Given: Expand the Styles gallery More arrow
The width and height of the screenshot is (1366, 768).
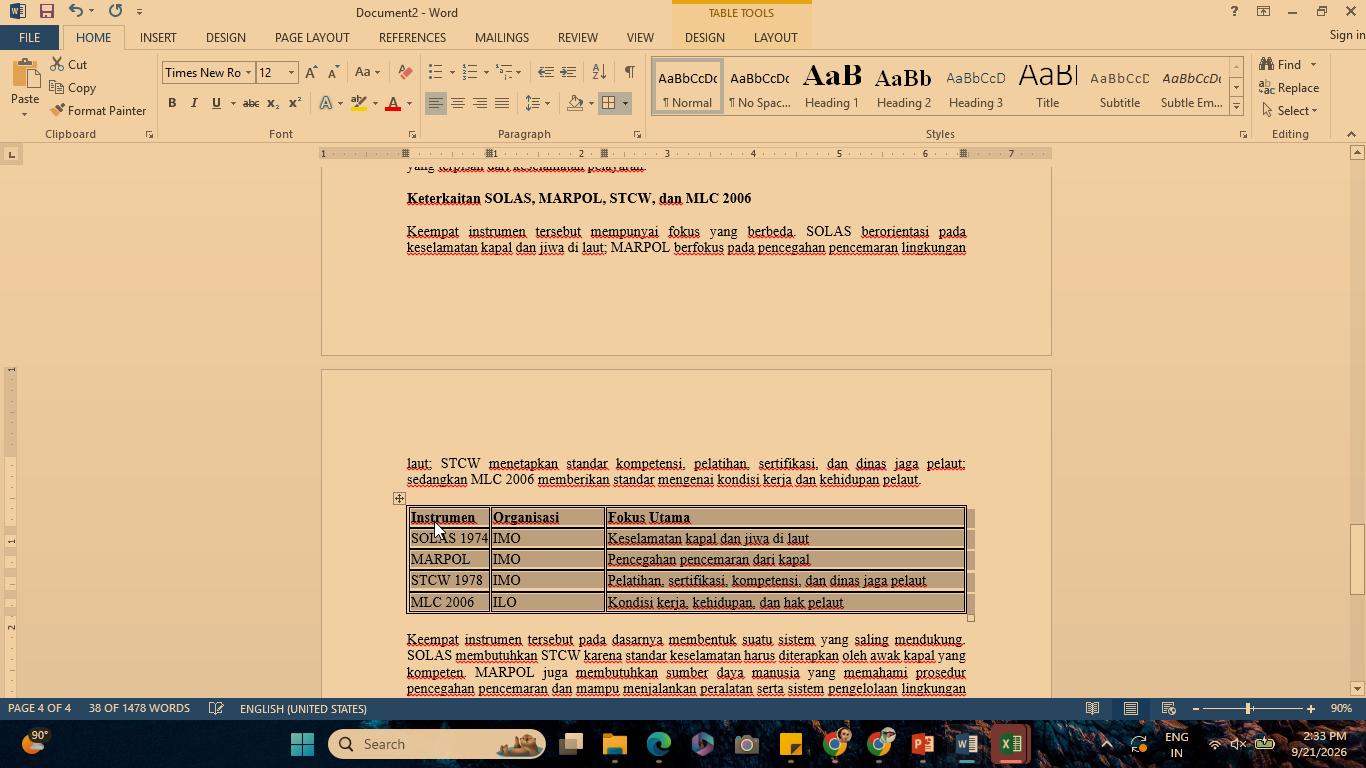Looking at the screenshot, I should point(1236,106).
